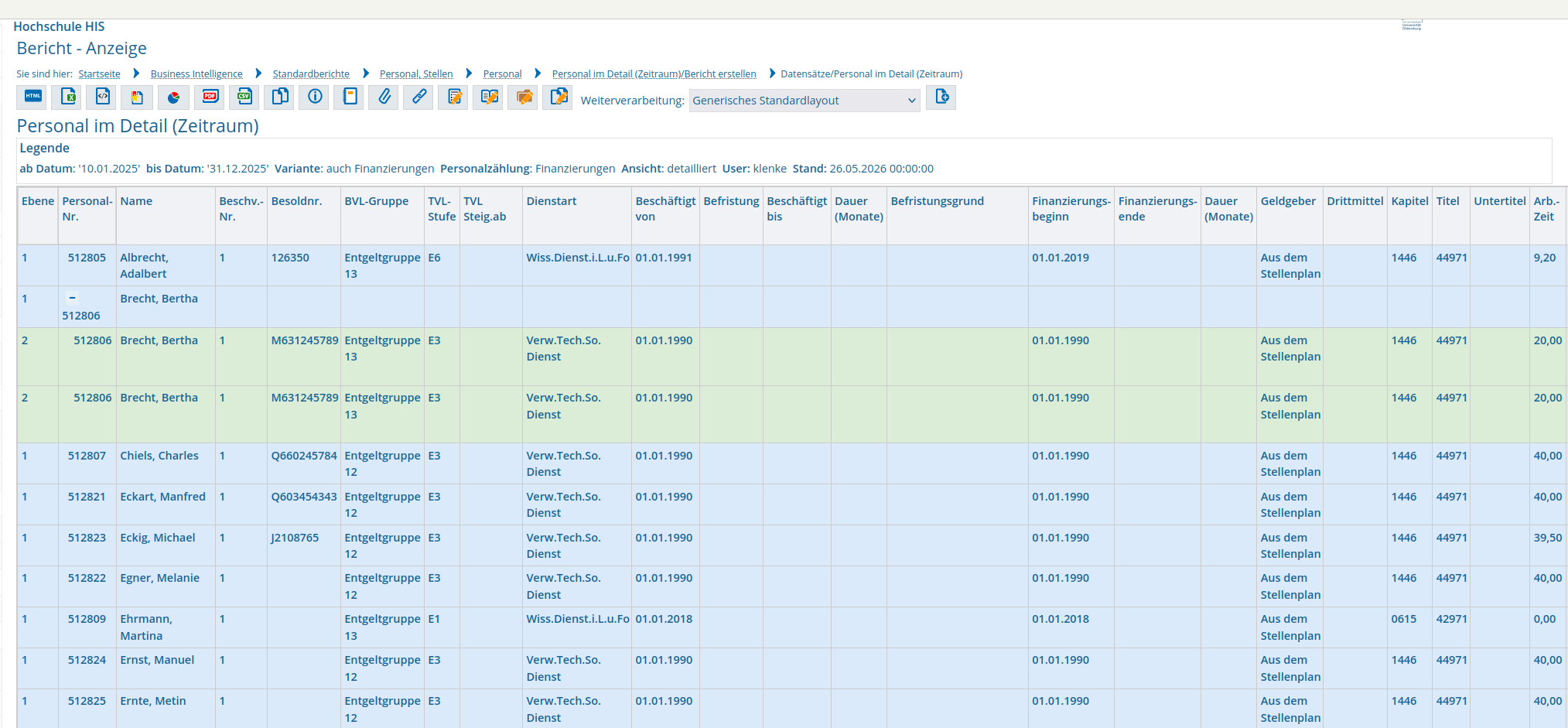The height and width of the screenshot is (728, 1568).
Task: Select Titel value 42971
Action: [x=1451, y=619]
